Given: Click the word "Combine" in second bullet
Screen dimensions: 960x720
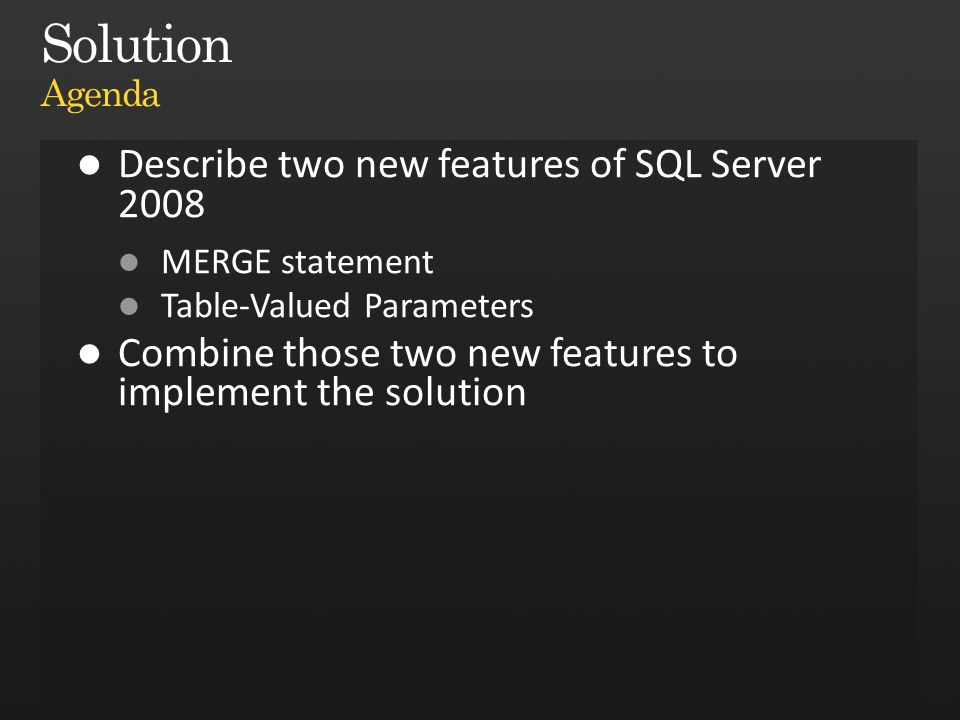Looking at the screenshot, I should (x=195, y=353).
